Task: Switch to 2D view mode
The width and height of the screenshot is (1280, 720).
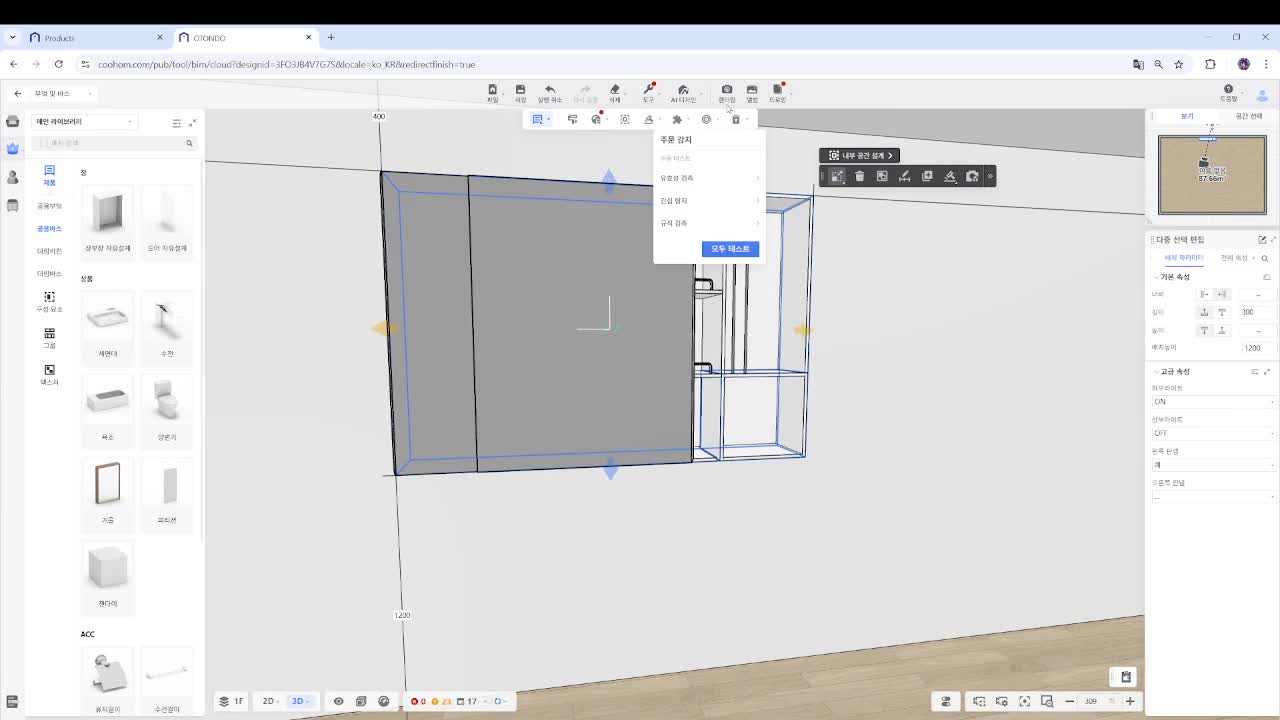Action: [269, 701]
